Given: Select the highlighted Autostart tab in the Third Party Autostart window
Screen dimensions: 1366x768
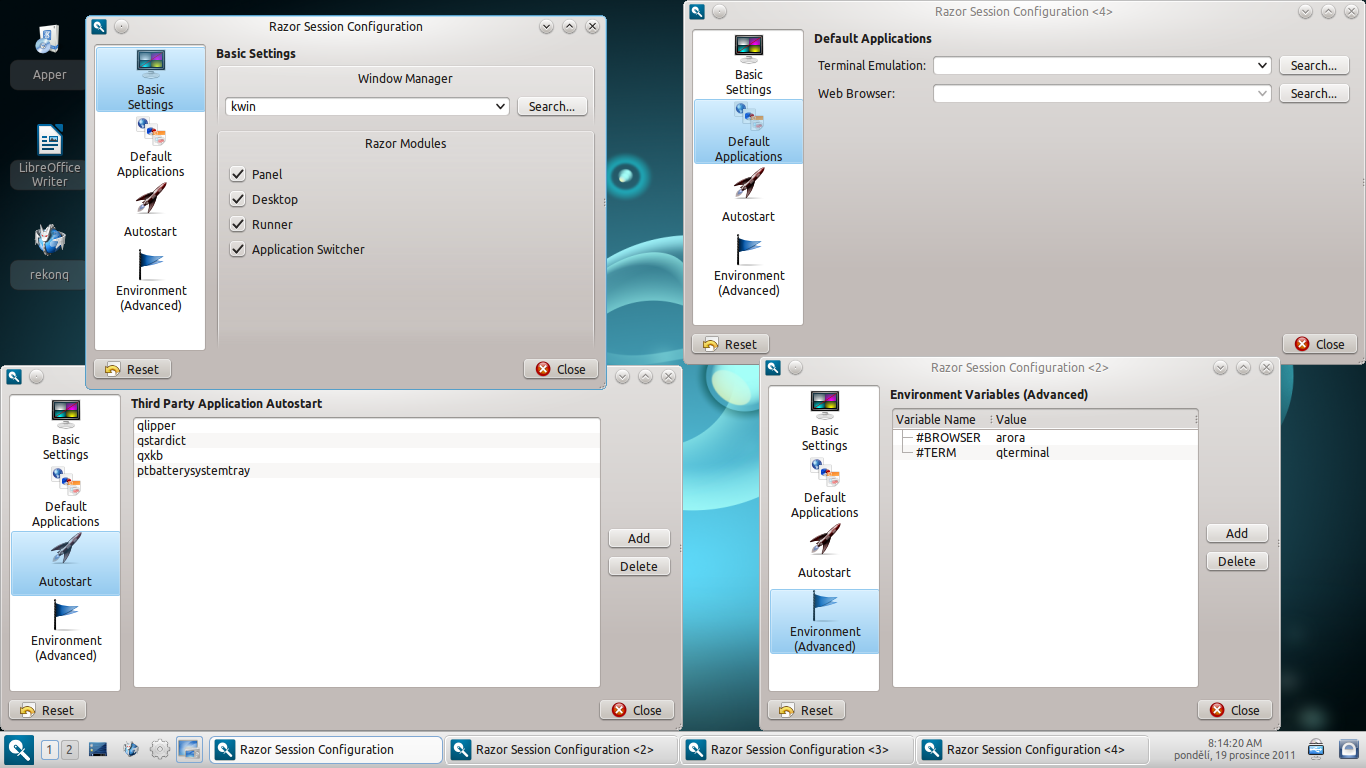Looking at the screenshot, I should (x=65, y=563).
